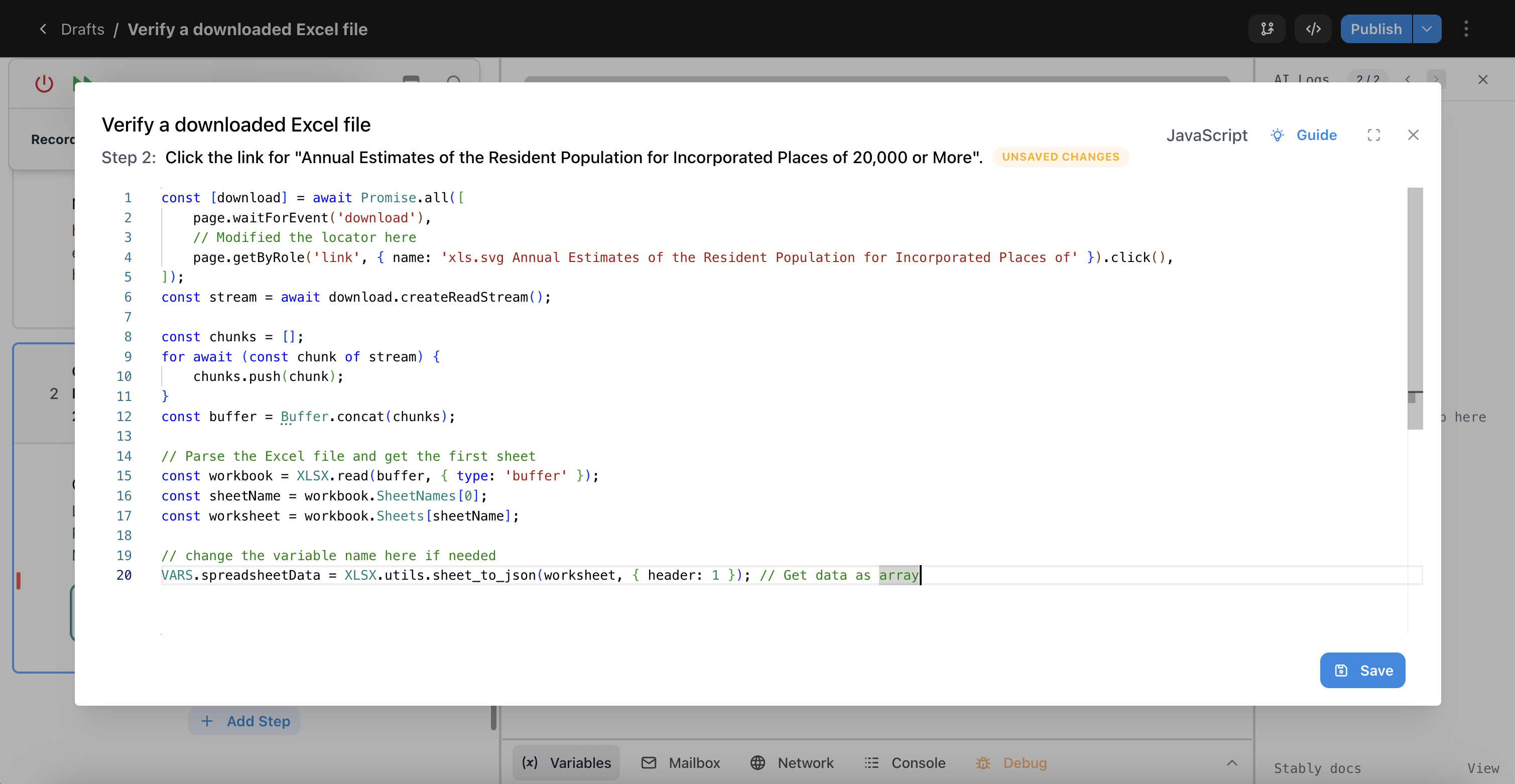The height and width of the screenshot is (784, 1515).
Task: Click the vertical scrollbar in the code editor
Action: pyautogui.click(x=1415, y=309)
